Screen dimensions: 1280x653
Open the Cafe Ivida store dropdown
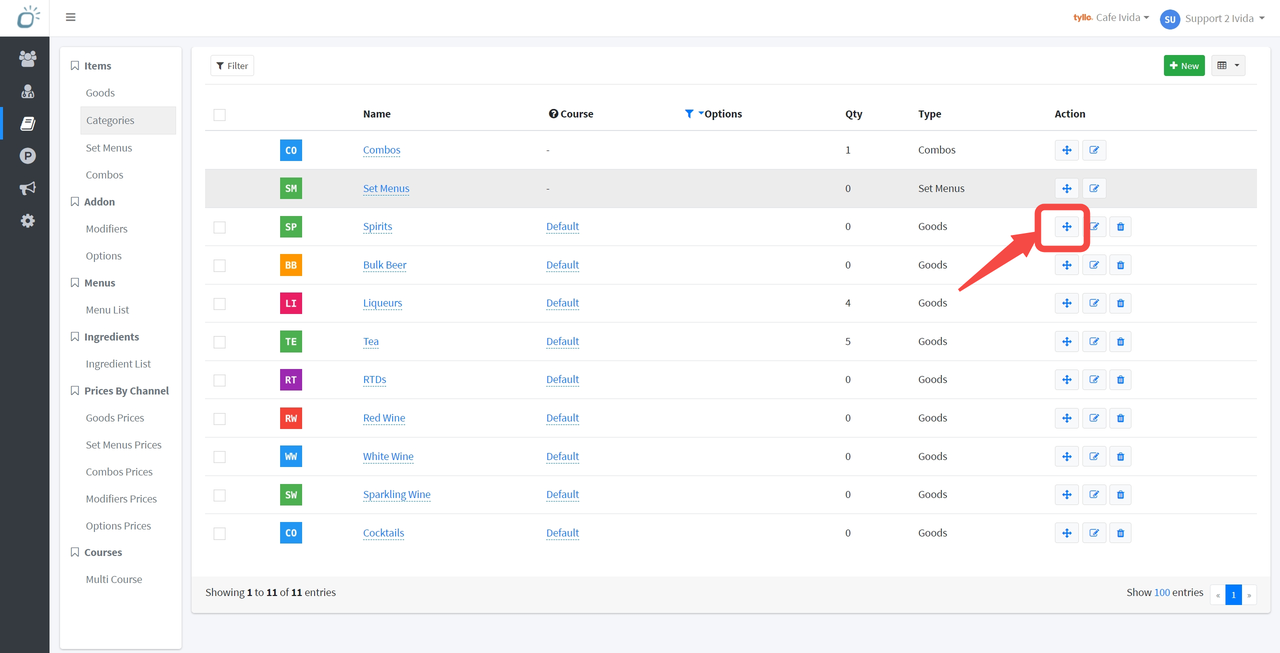[x=1111, y=18]
